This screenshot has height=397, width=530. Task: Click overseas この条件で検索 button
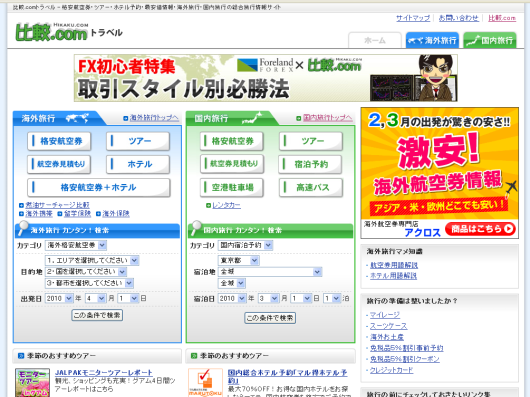pyautogui.click(x=97, y=315)
